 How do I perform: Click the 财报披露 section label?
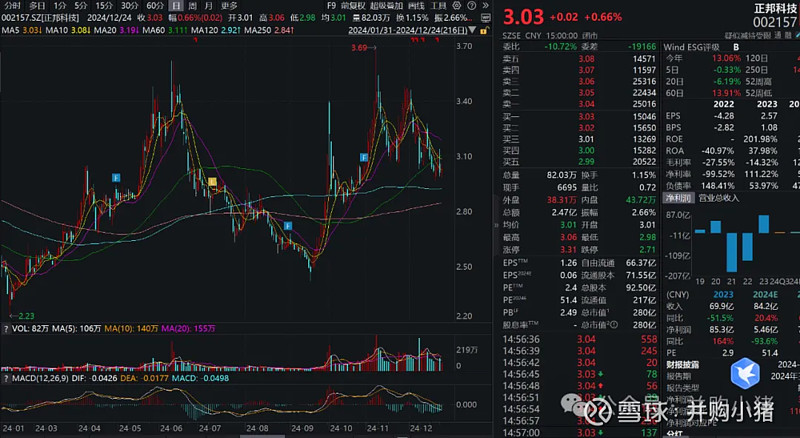point(683,365)
